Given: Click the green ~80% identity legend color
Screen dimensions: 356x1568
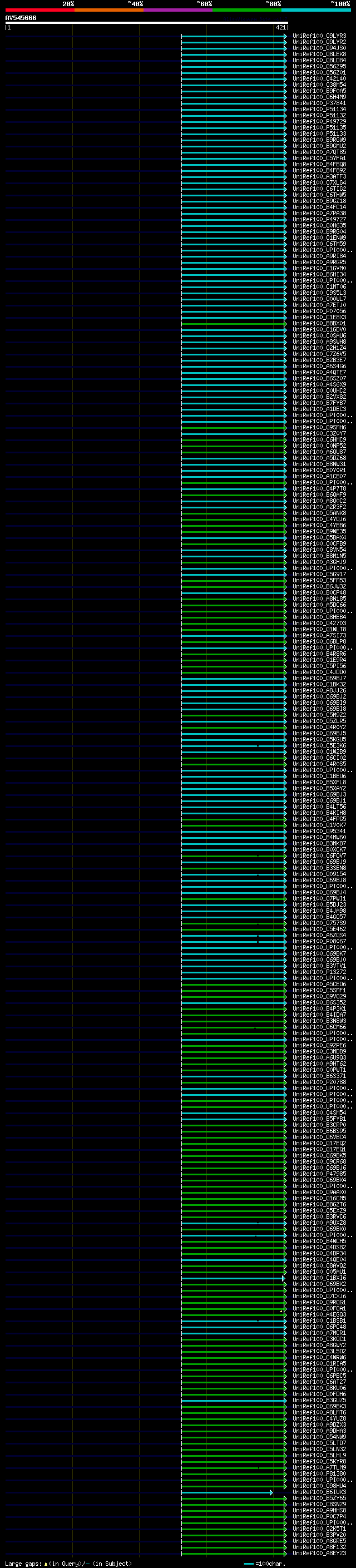Looking at the screenshot, I should point(247,10).
